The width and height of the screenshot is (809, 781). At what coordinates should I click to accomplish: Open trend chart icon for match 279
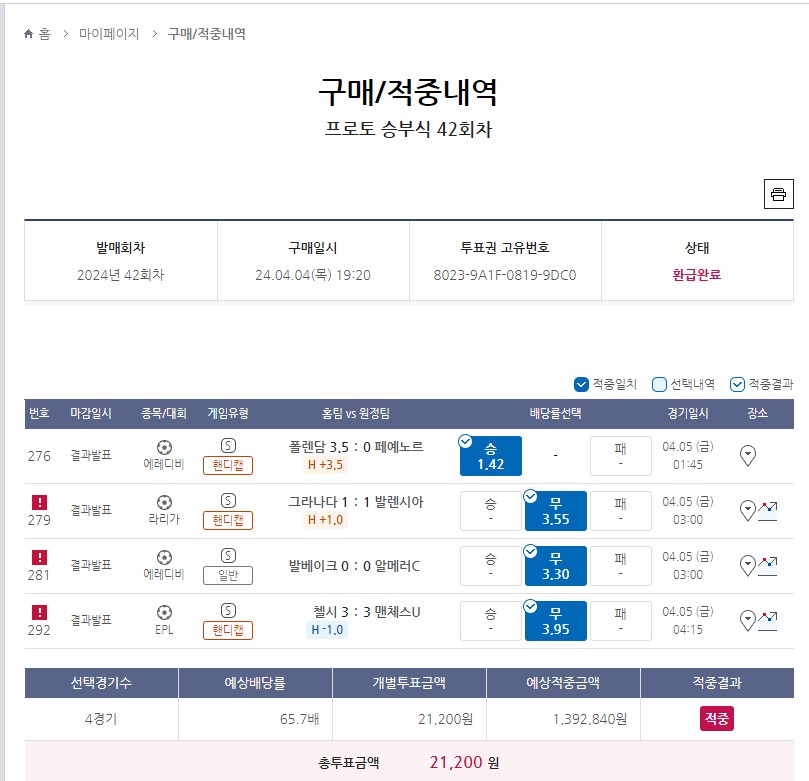pyautogui.click(x=767, y=511)
